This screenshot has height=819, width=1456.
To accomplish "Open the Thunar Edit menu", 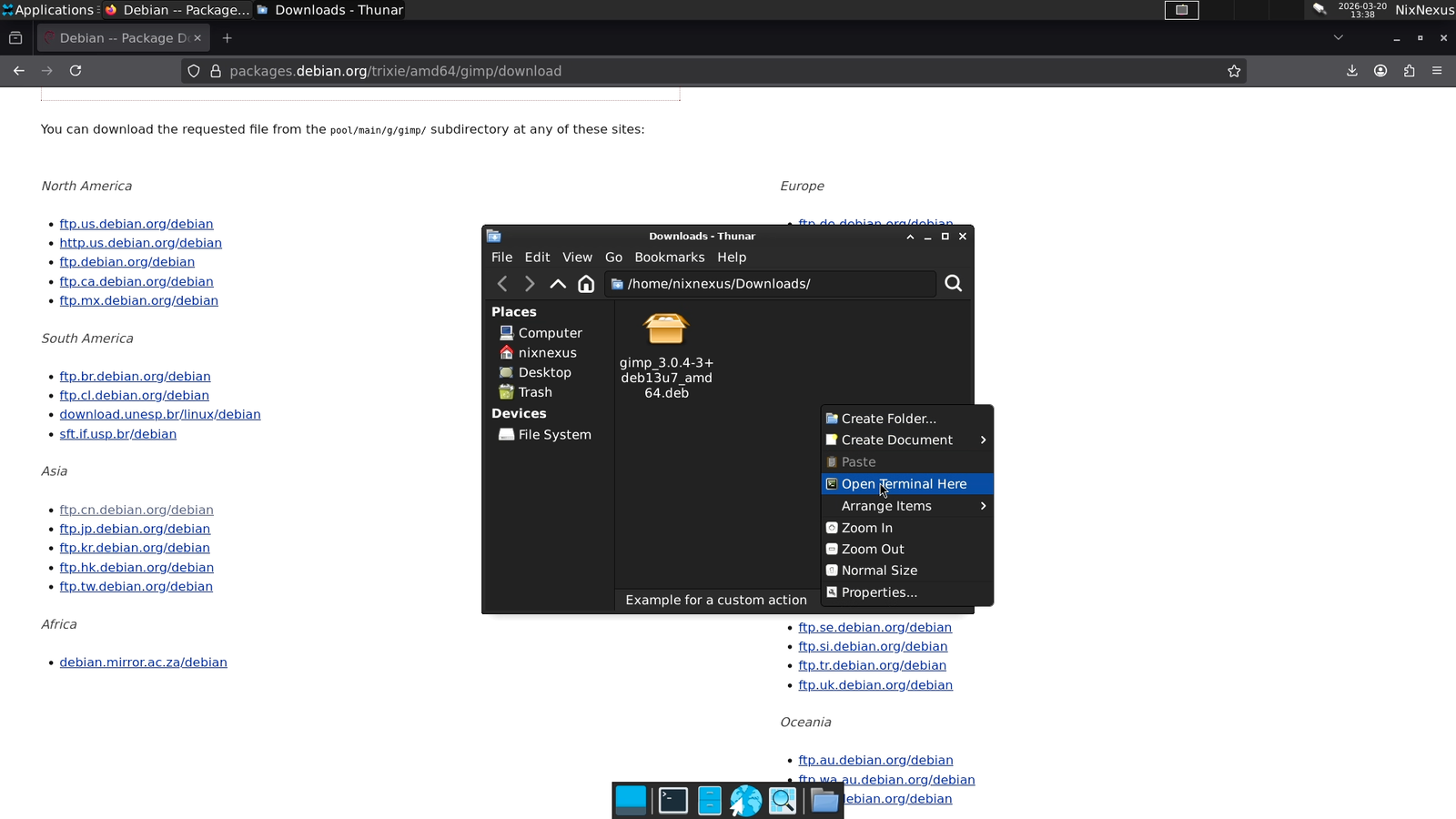I will tap(537, 258).
